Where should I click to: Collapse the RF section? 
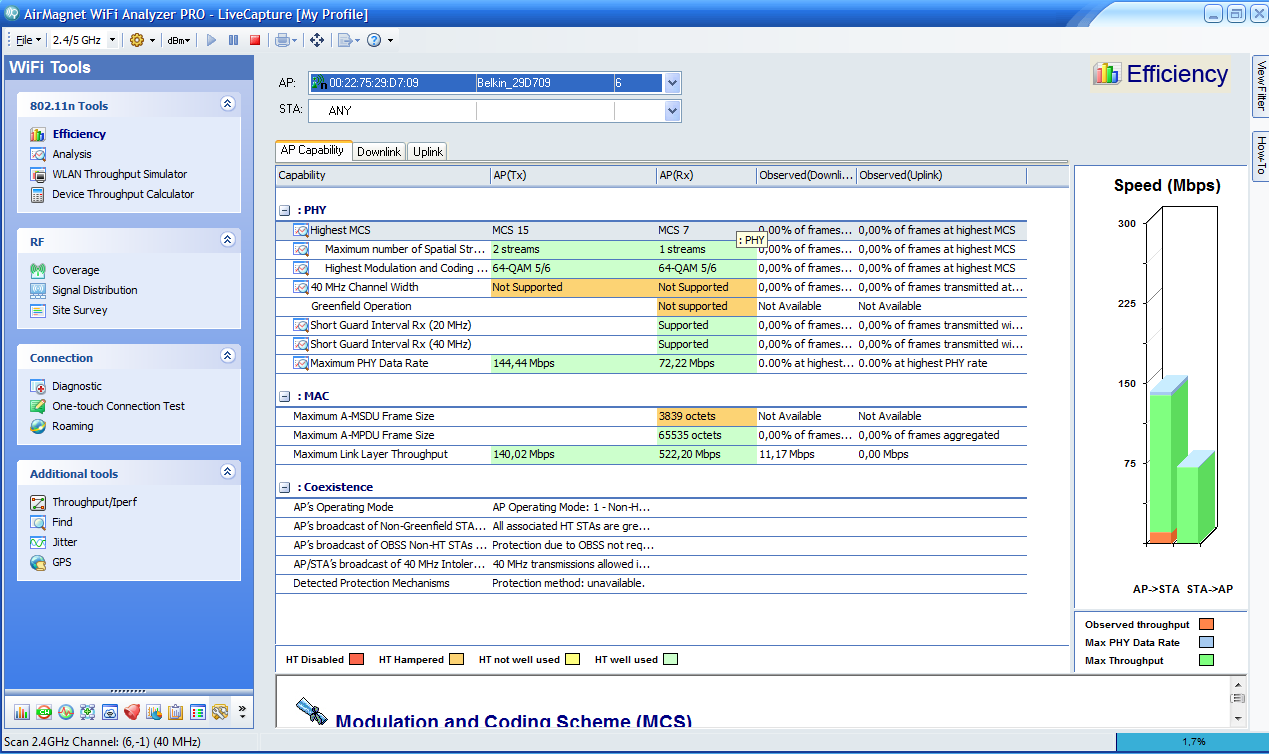(227, 240)
